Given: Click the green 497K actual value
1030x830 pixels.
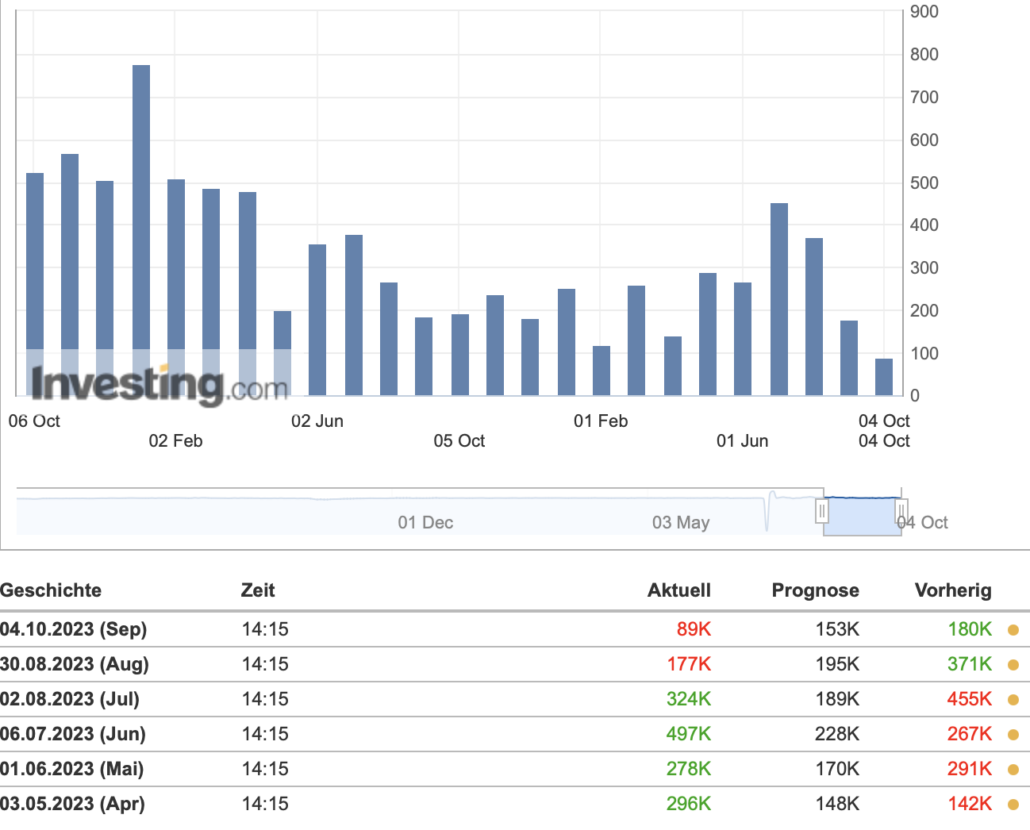Looking at the screenshot, I should 688,733.
